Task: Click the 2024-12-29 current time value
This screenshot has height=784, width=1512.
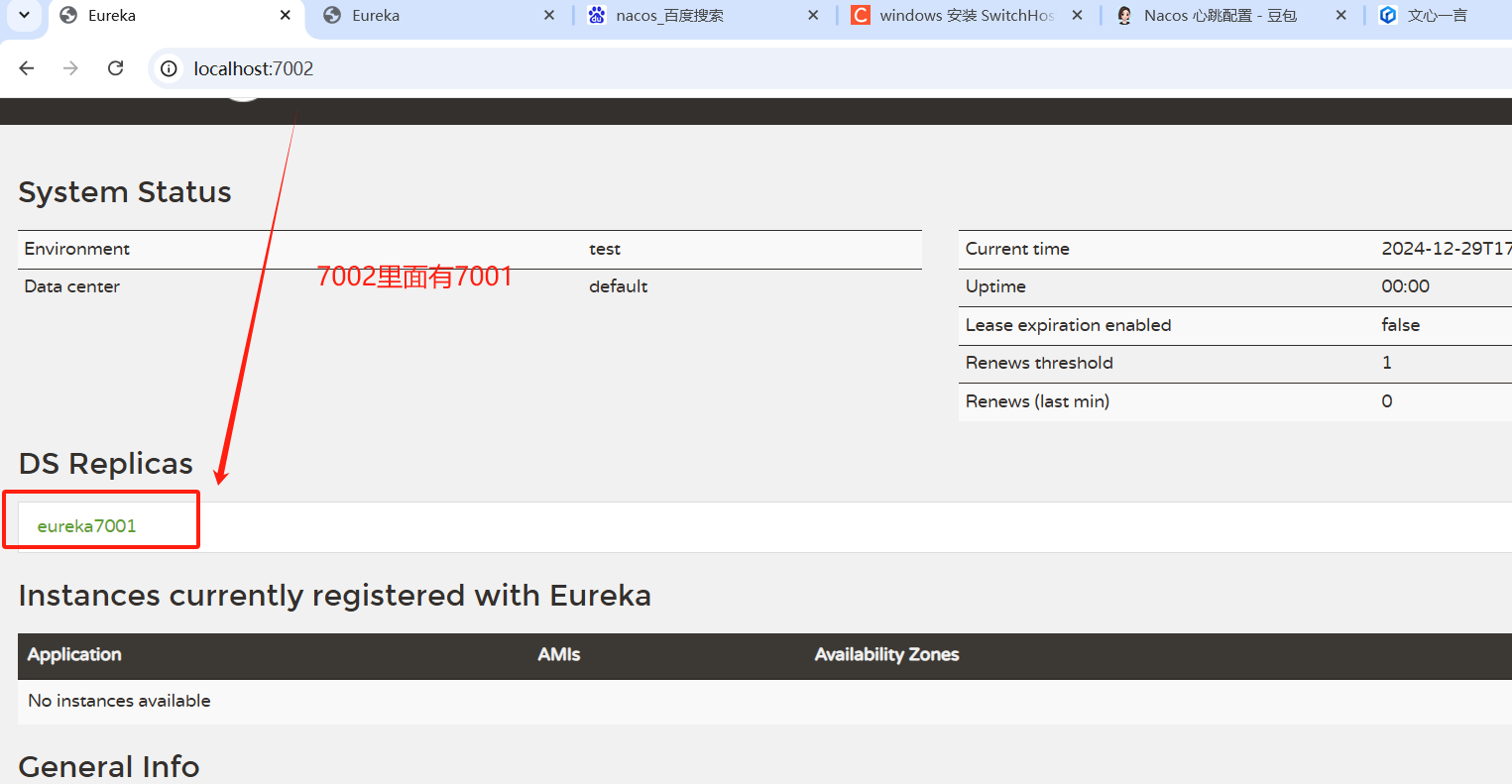Action: coord(1447,249)
